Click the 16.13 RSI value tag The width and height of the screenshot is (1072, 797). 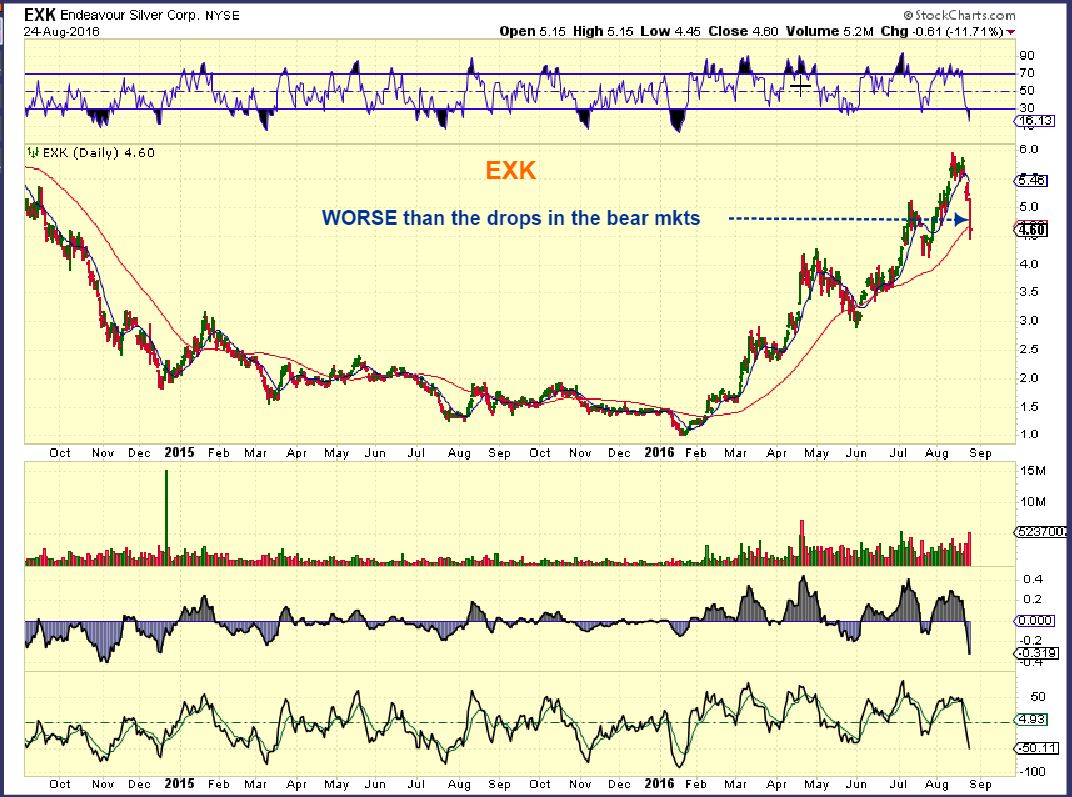pyautogui.click(x=1035, y=121)
